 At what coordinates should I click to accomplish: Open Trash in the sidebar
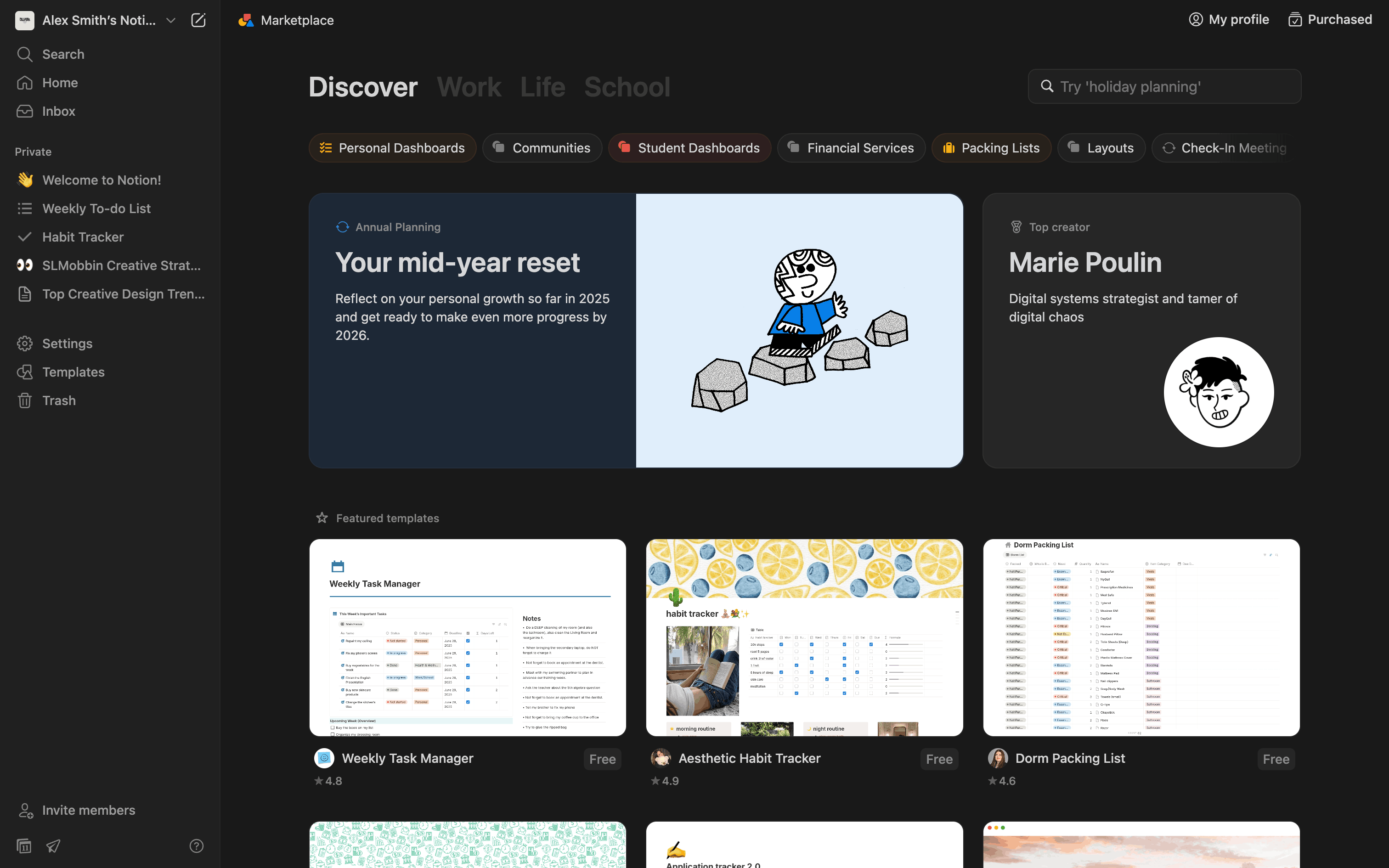[x=58, y=400]
